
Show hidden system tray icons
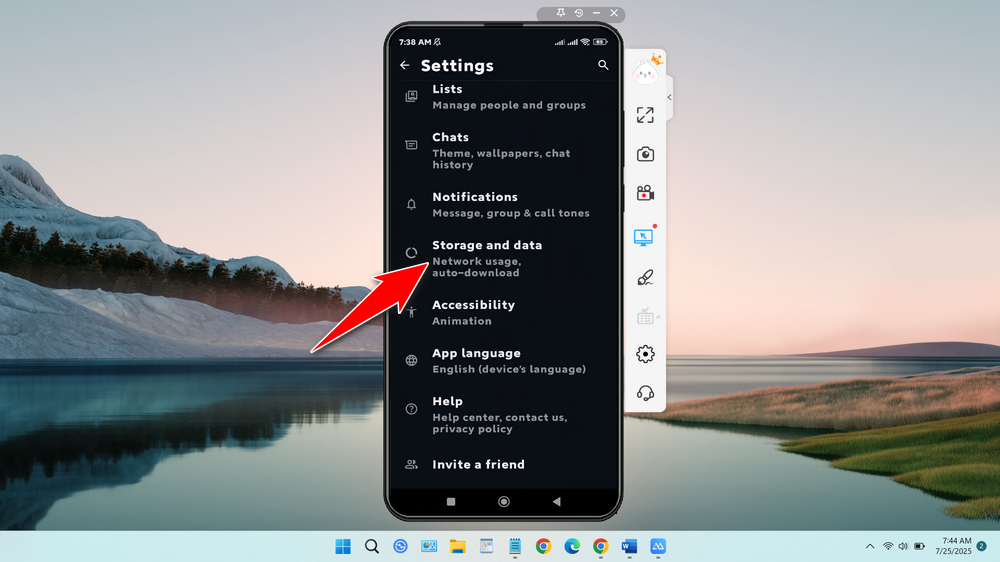pos(869,547)
